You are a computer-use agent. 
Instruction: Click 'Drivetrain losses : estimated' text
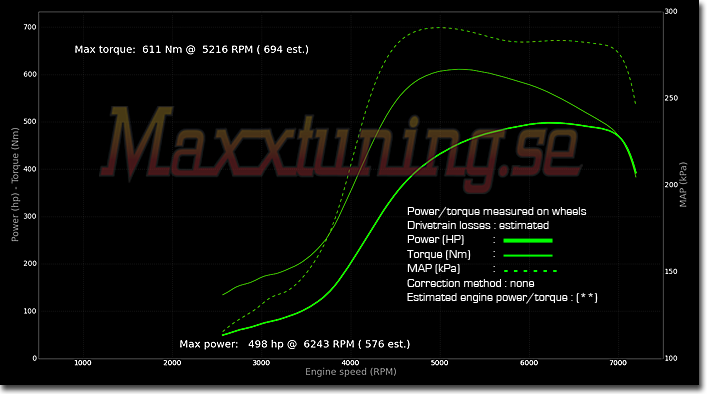coord(478,225)
